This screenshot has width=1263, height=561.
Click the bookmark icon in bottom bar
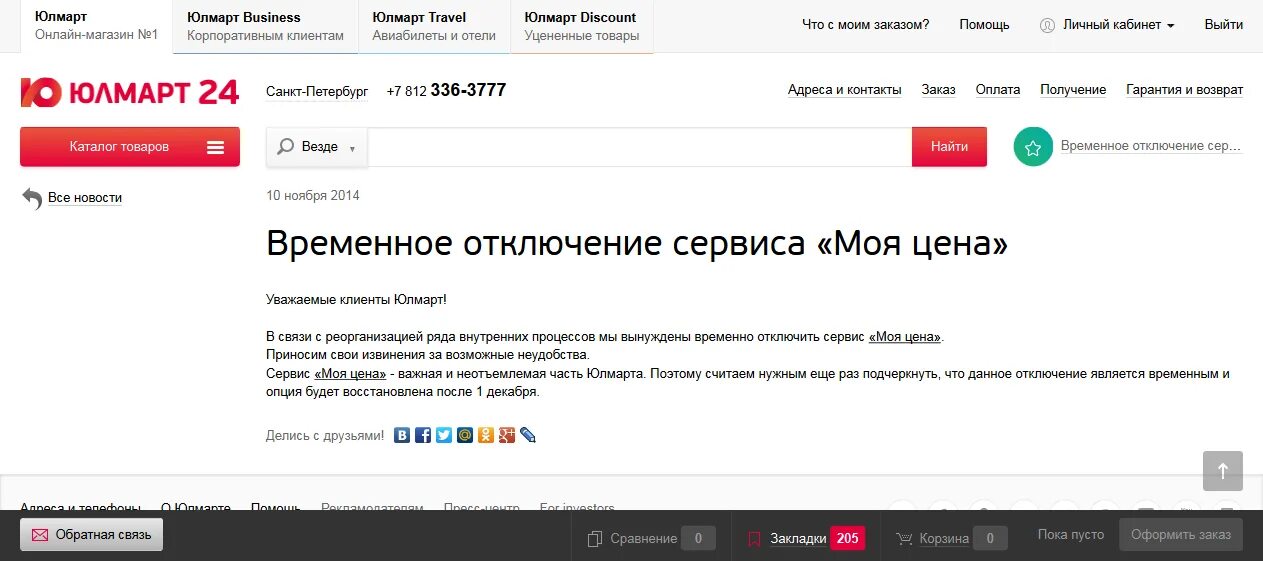click(755, 539)
